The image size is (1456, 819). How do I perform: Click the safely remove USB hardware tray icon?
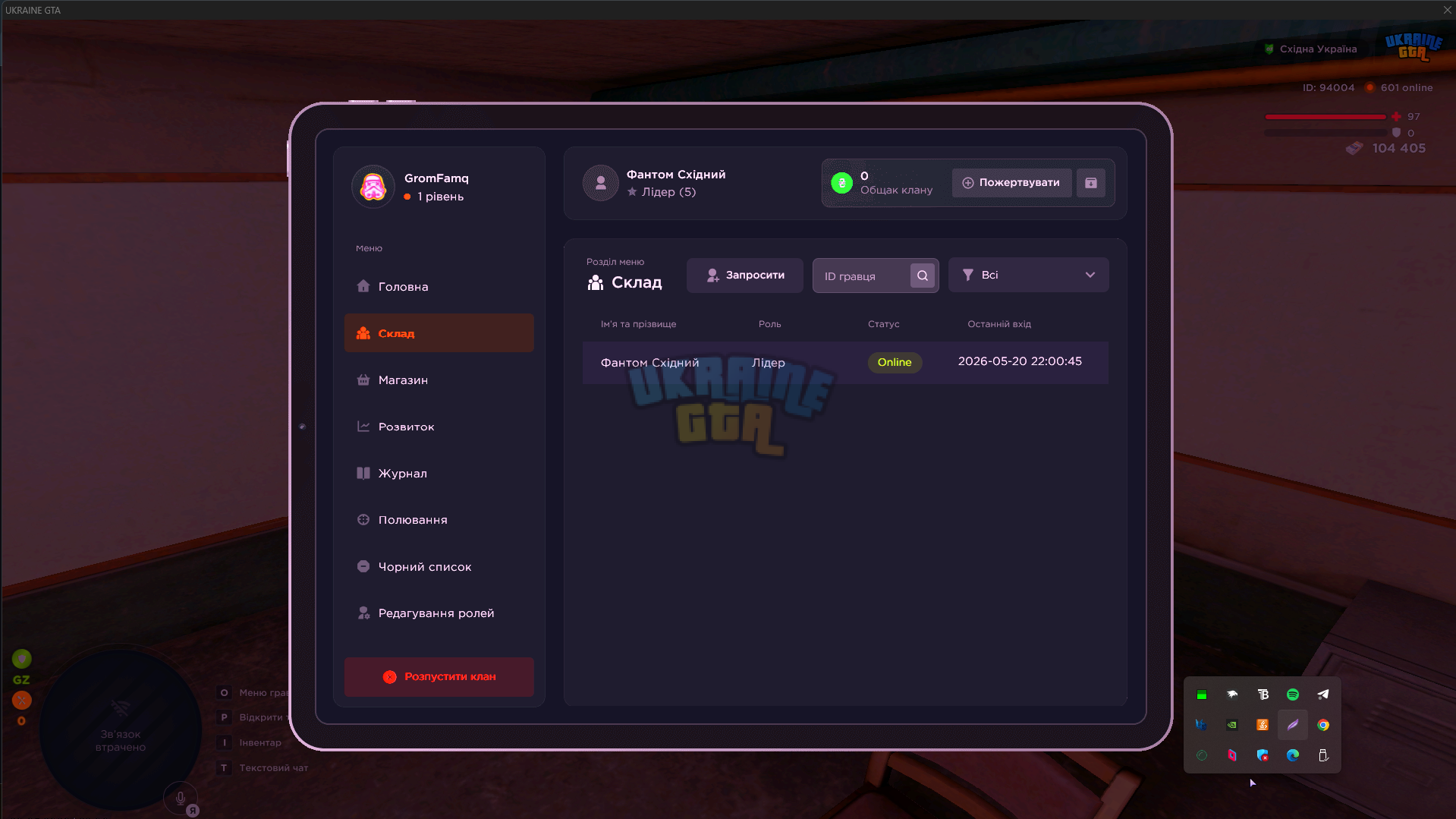tap(1323, 755)
